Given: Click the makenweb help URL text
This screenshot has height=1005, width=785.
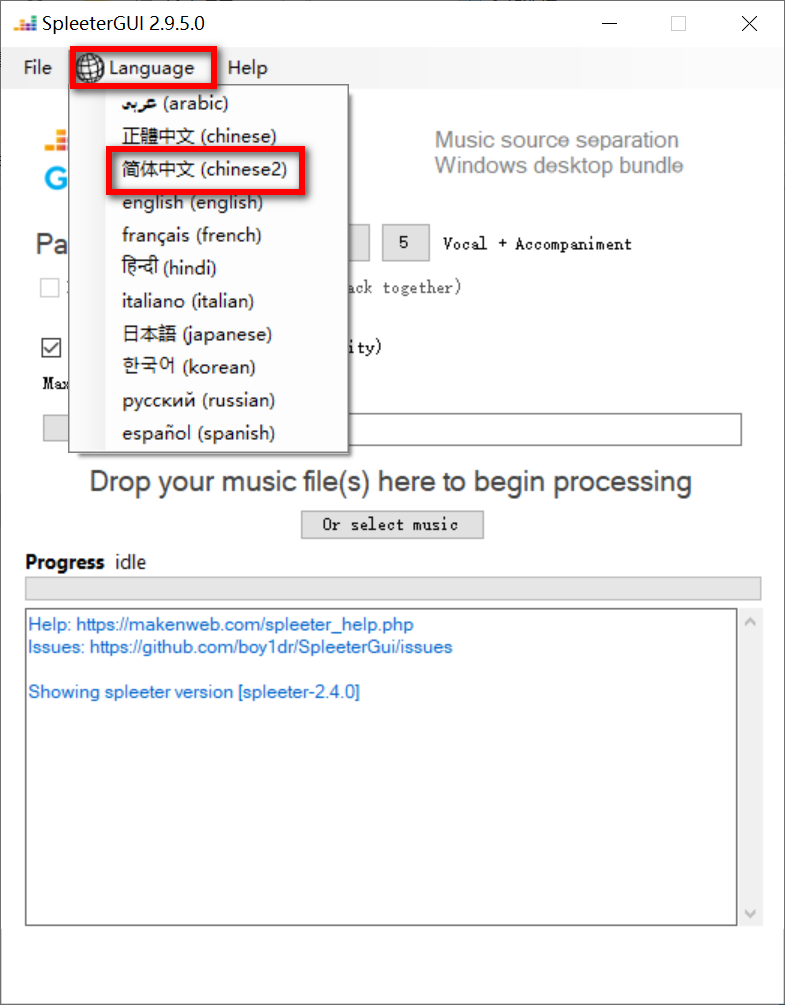Looking at the screenshot, I should click(x=245, y=624).
